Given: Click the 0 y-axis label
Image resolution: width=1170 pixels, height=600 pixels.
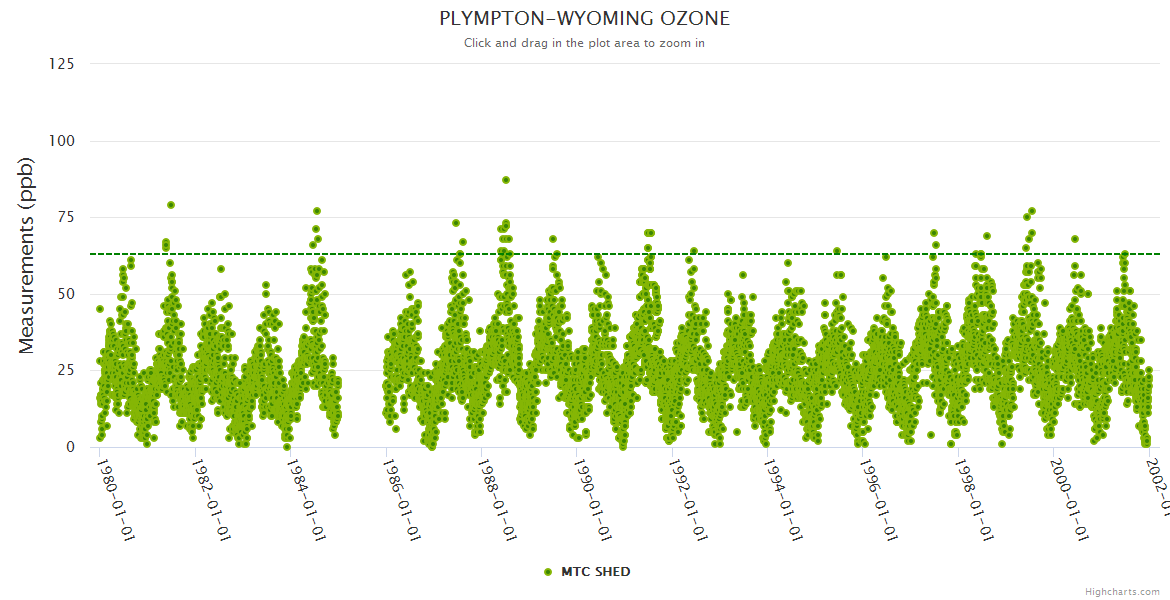Looking at the screenshot, I should pos(70,447).
